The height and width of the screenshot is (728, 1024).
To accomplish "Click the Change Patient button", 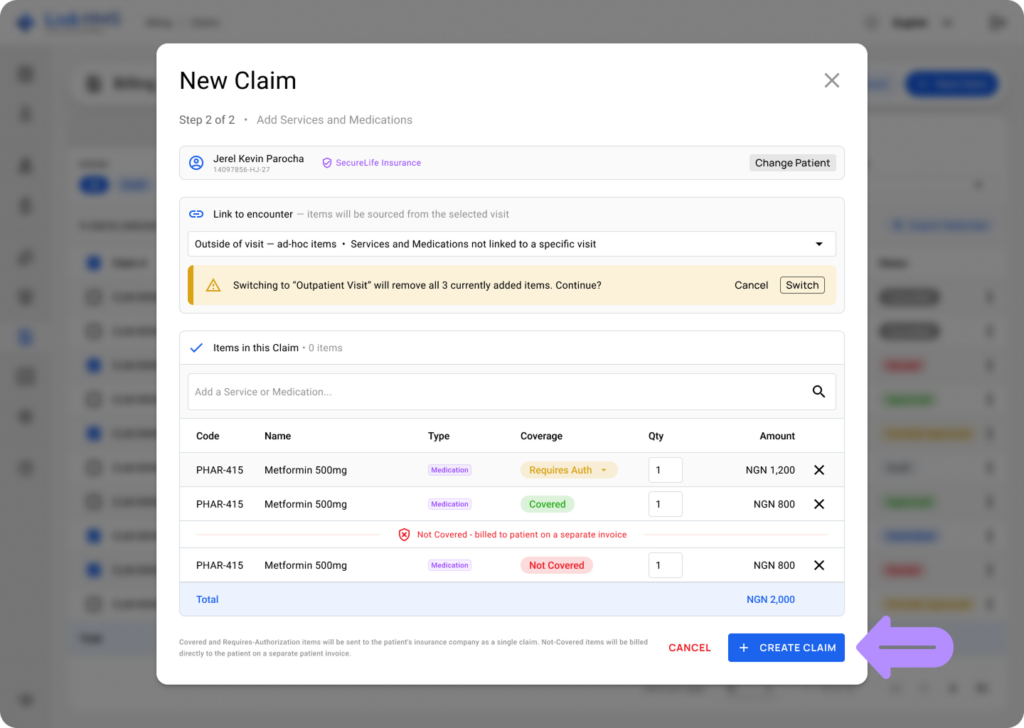I will click(x=792, y=163).
